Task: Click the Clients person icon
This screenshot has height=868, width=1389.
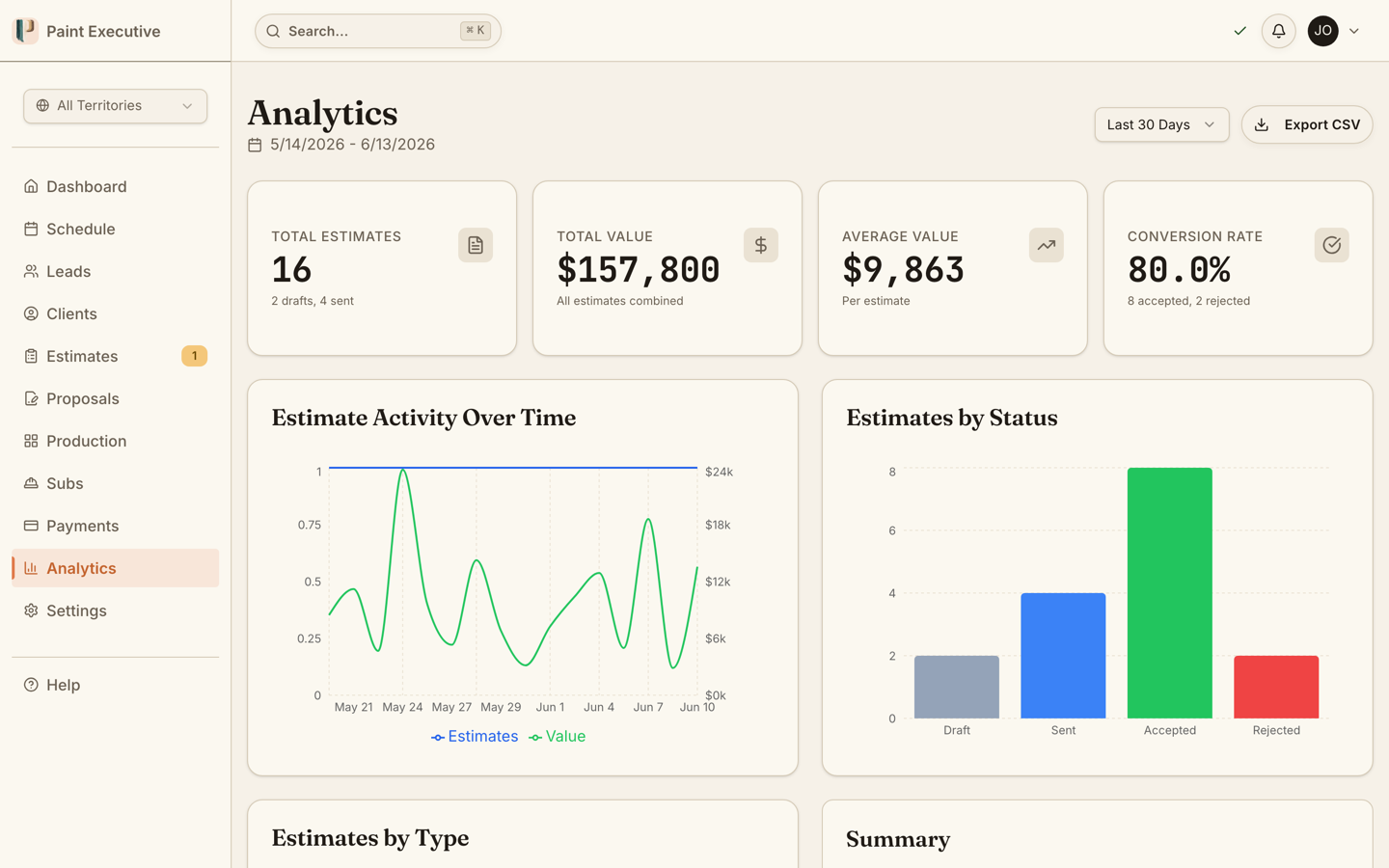Action: (x=31, y=313)
